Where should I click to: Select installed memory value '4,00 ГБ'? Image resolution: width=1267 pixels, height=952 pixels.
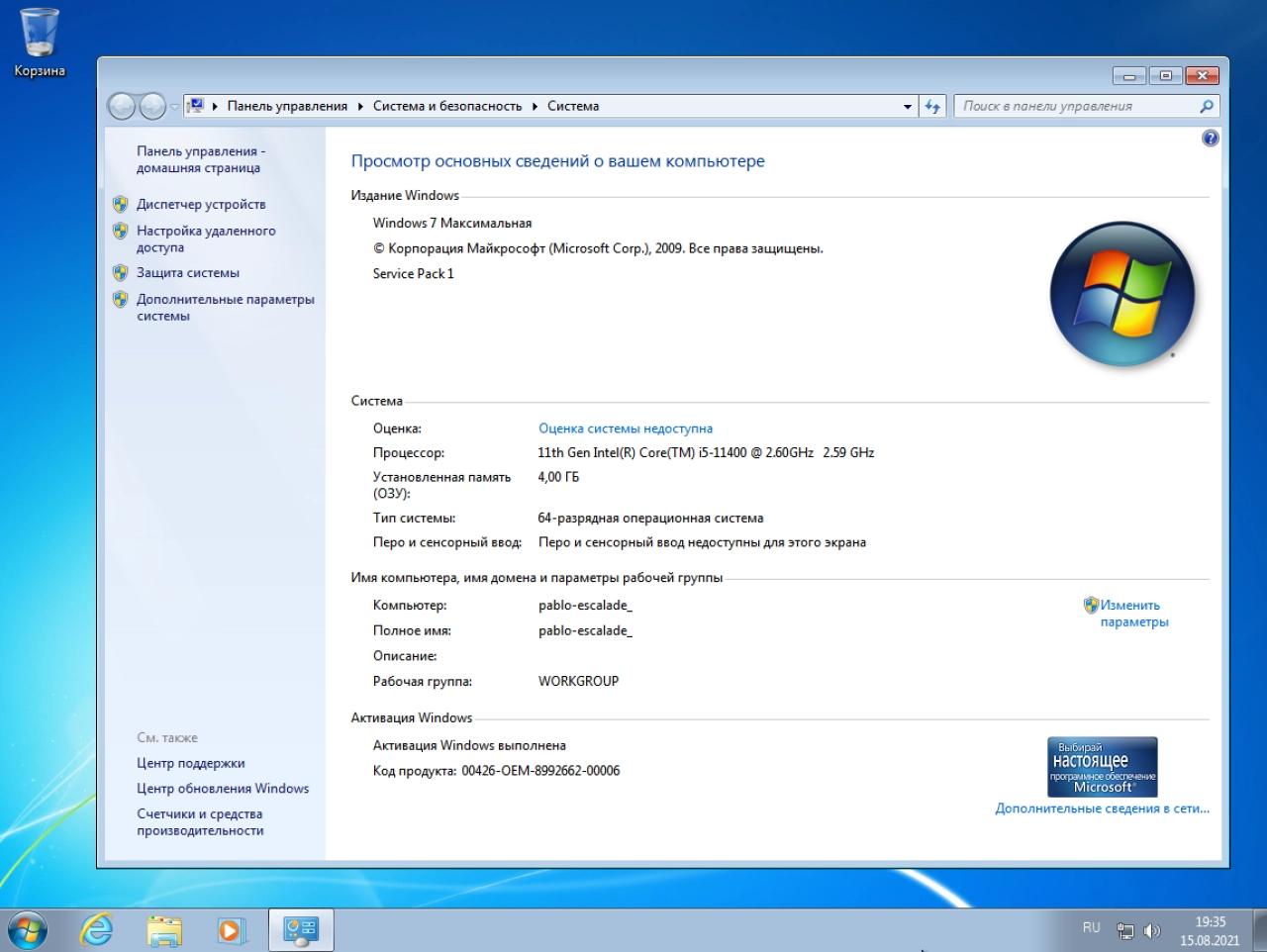[558, 477]
